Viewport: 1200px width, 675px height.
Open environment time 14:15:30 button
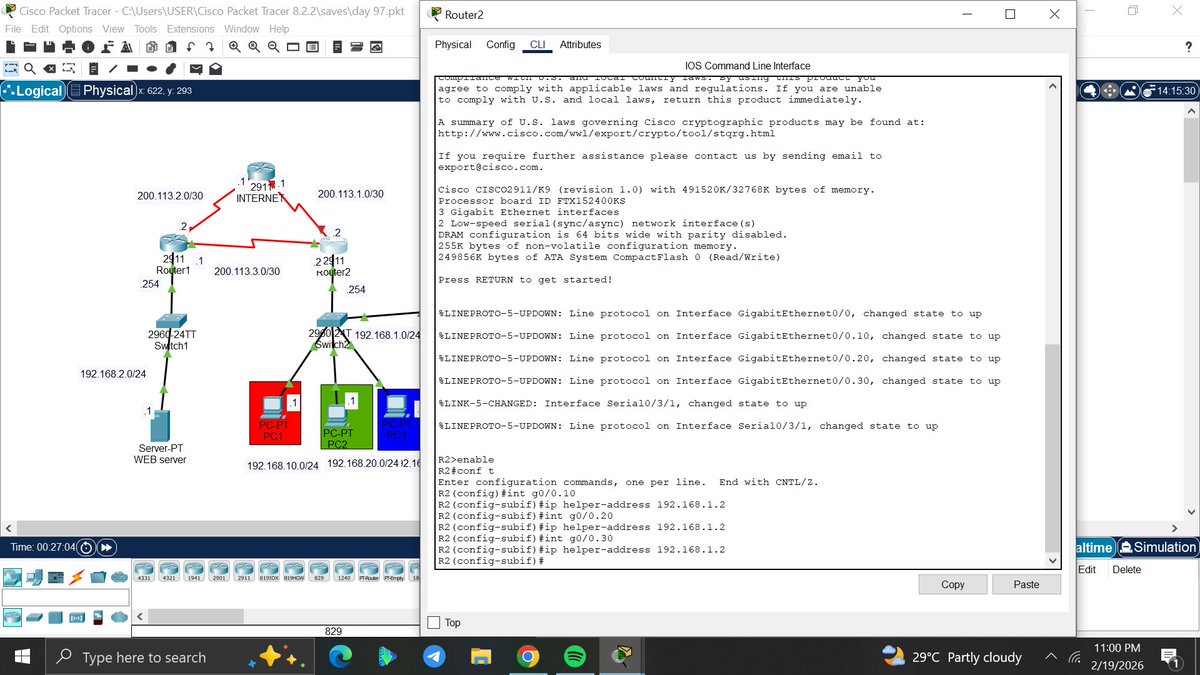(1170, 91)
